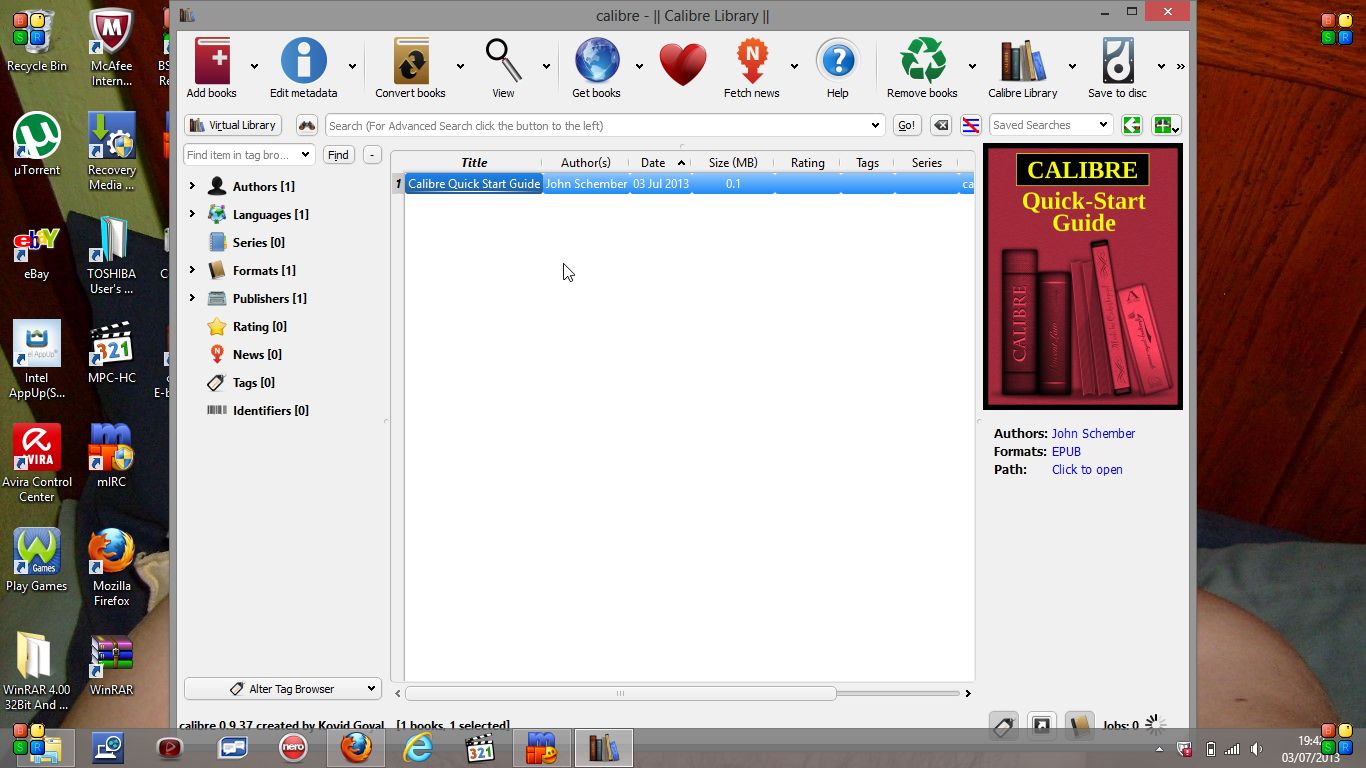Select the MPC-HC desktop shortcut
The image size is (1366, 768).
111,353
